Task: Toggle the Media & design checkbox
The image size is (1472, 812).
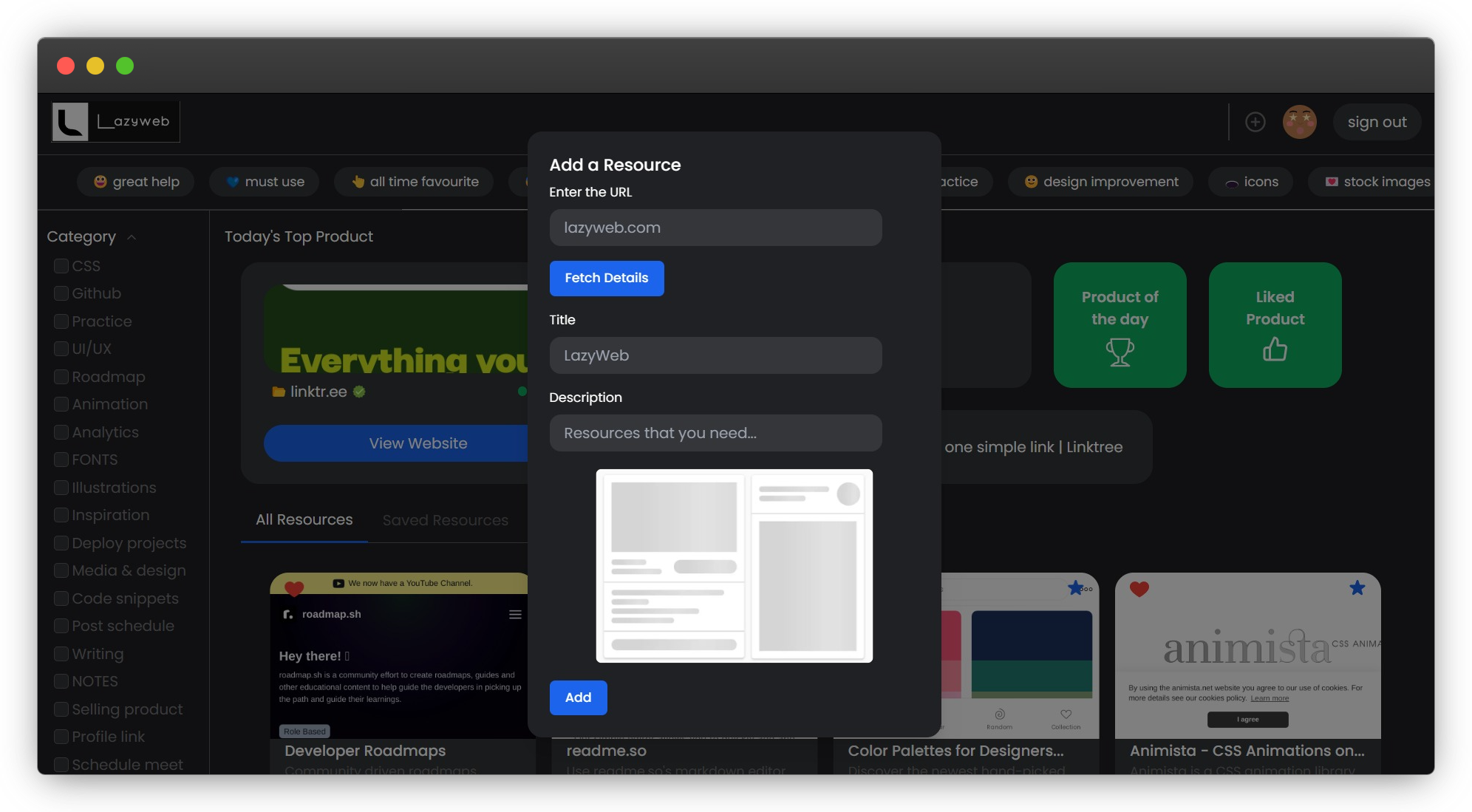Action: click(x=61, y=570)
